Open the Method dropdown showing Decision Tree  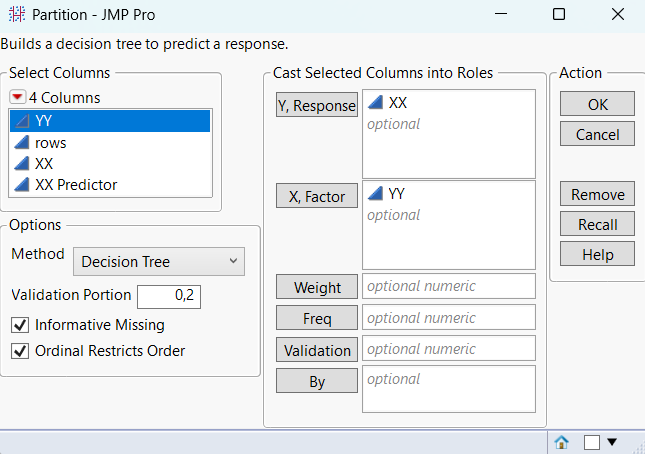[x=159, y=262]
